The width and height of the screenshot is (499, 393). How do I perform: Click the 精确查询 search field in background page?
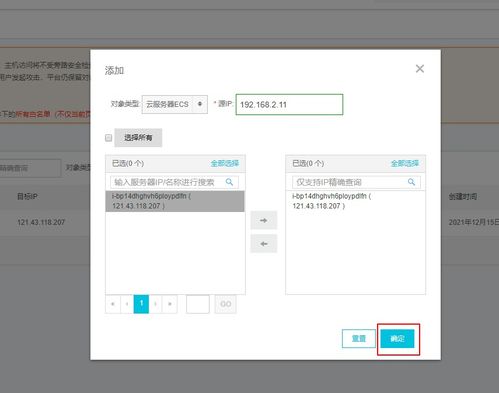click(30, 168)
